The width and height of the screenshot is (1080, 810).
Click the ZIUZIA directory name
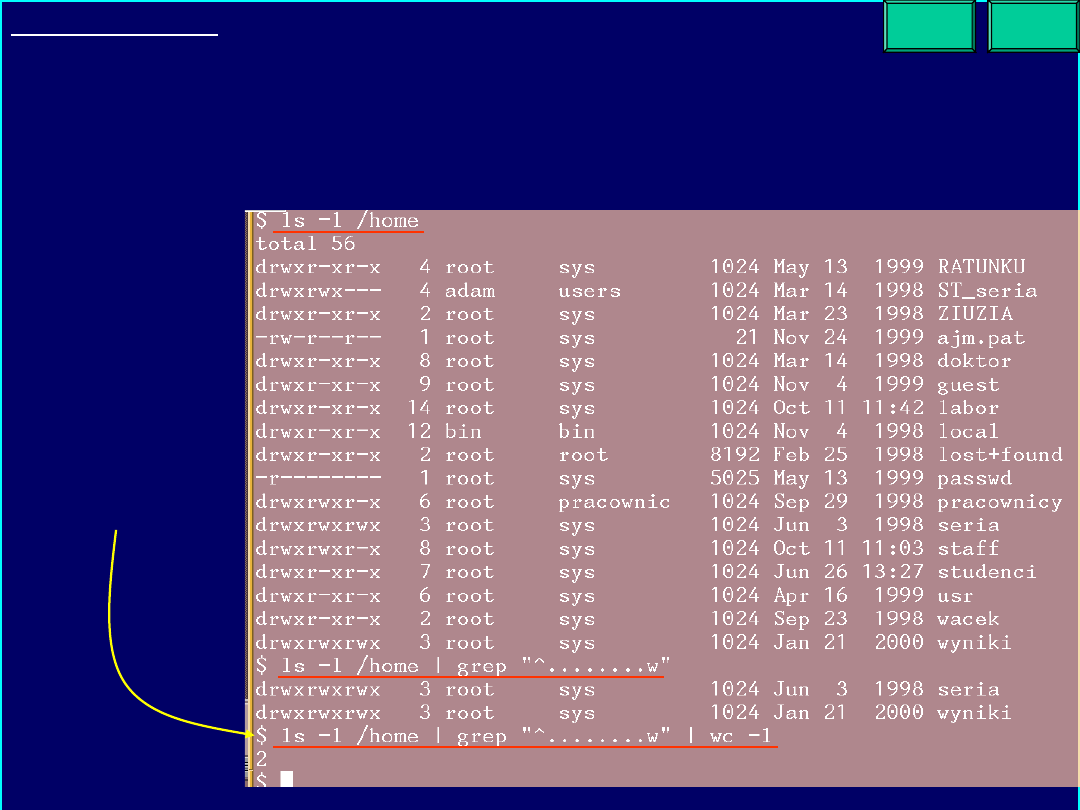click(x=974, y=314)
